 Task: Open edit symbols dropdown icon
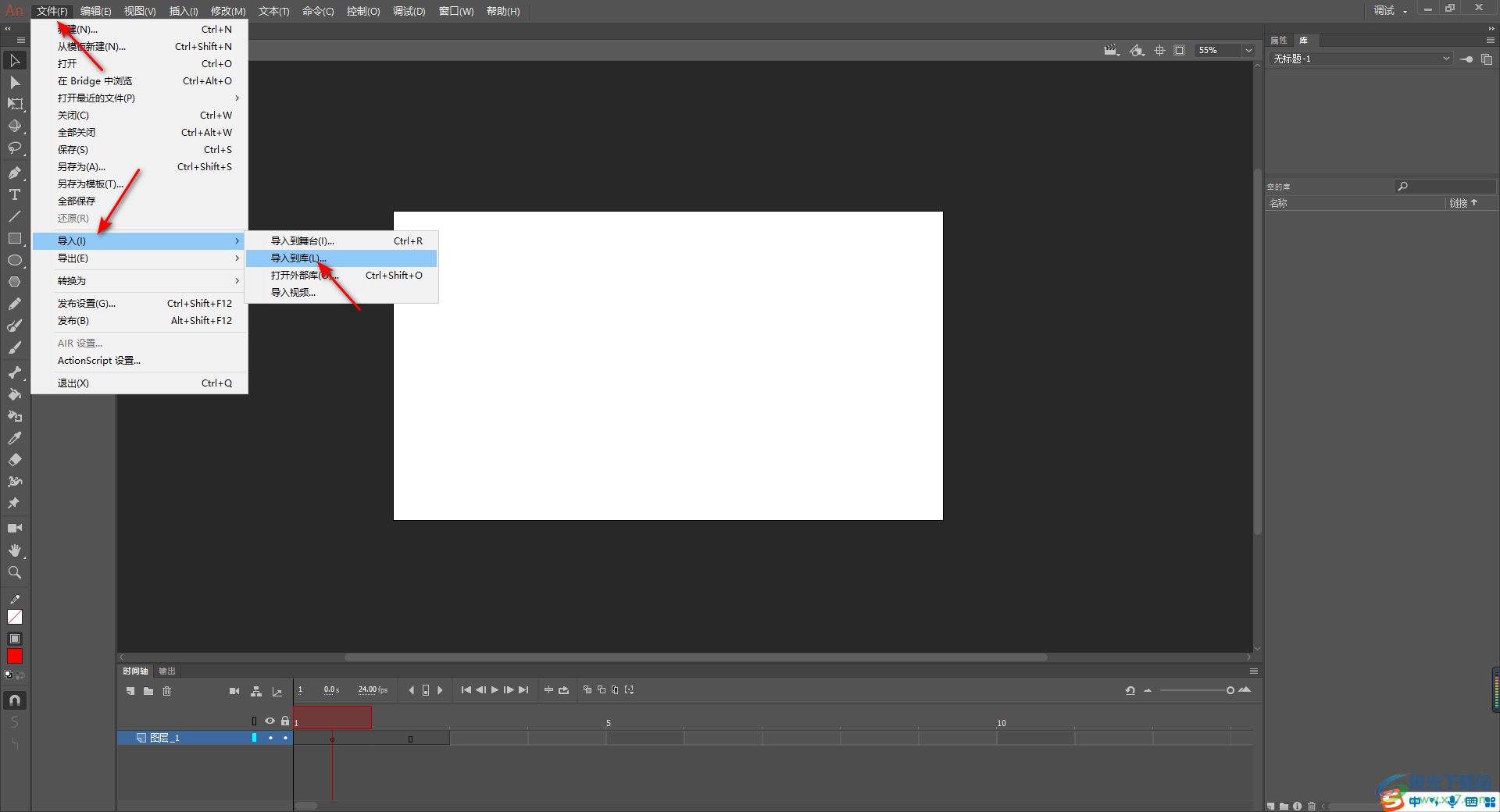pyautogui.click(x=1137, y=50)
